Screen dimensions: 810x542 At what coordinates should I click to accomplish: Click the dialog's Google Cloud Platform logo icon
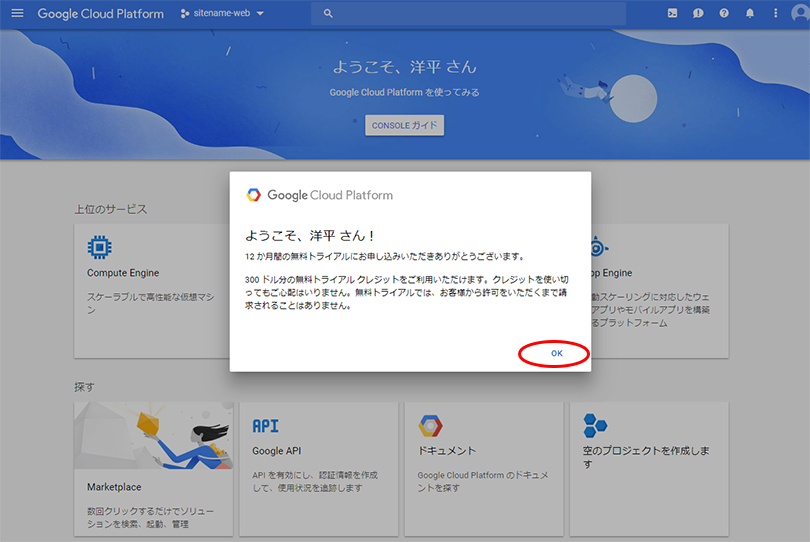[254, 195]
